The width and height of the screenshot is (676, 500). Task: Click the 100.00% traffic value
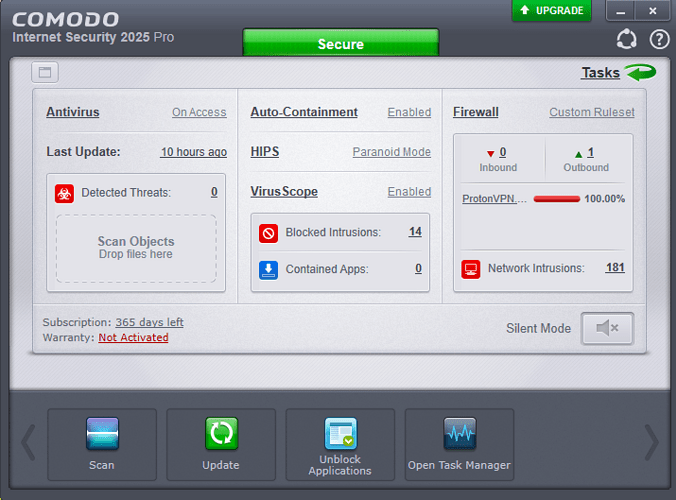point(604,199)
